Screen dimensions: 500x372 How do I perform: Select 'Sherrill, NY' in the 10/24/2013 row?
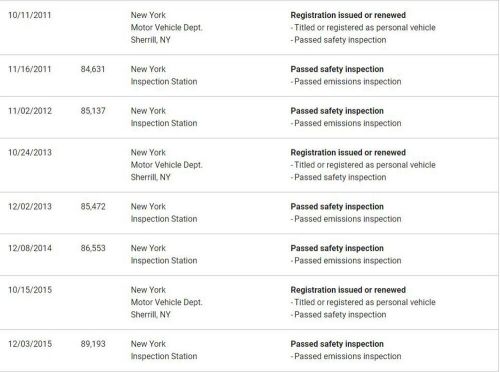click(x=151, y=177)
